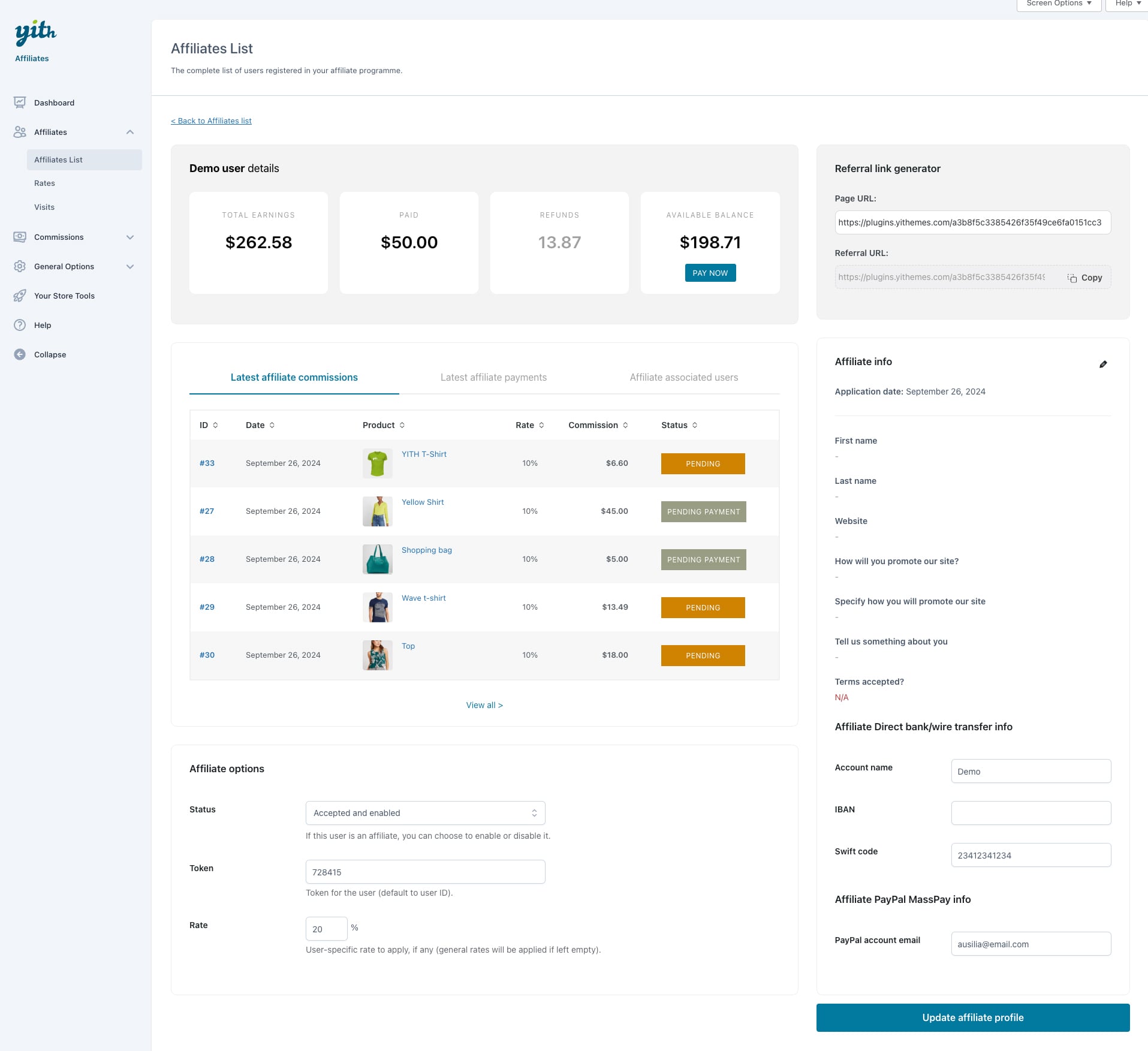Viewport: 1148px width, 1051px height.
Task: Sort commissions table by ID column
Action: 209,425
